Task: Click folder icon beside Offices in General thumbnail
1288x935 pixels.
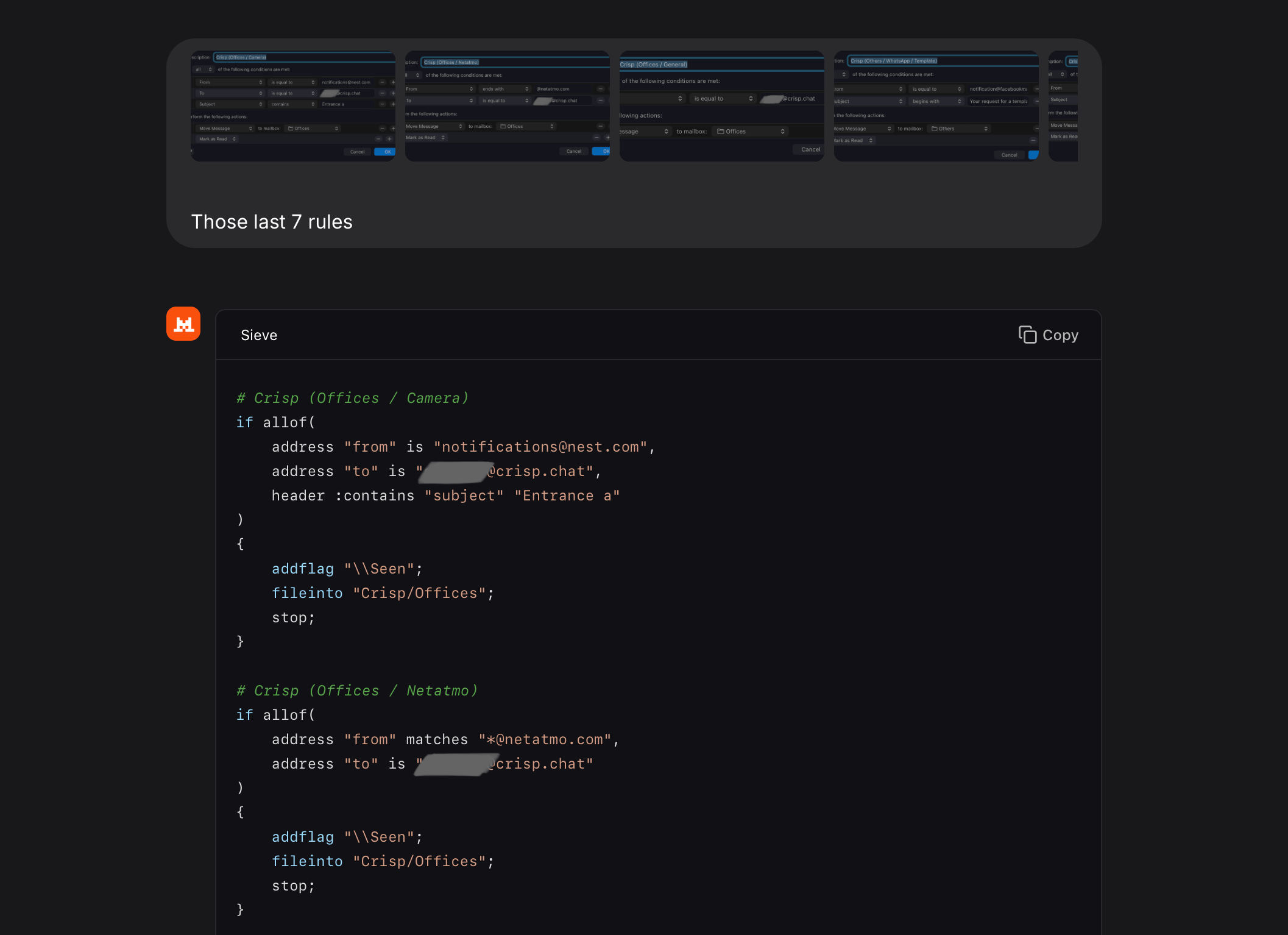Action: (720, 132)
